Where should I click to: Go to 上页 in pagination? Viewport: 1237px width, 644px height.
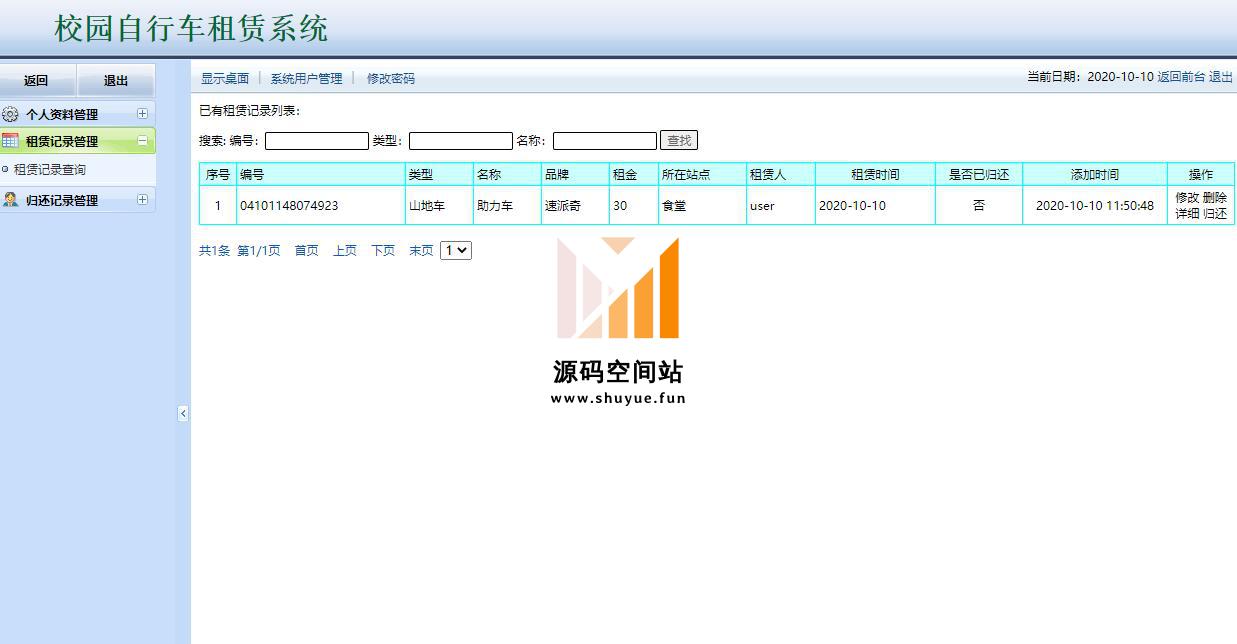(345, 251)
